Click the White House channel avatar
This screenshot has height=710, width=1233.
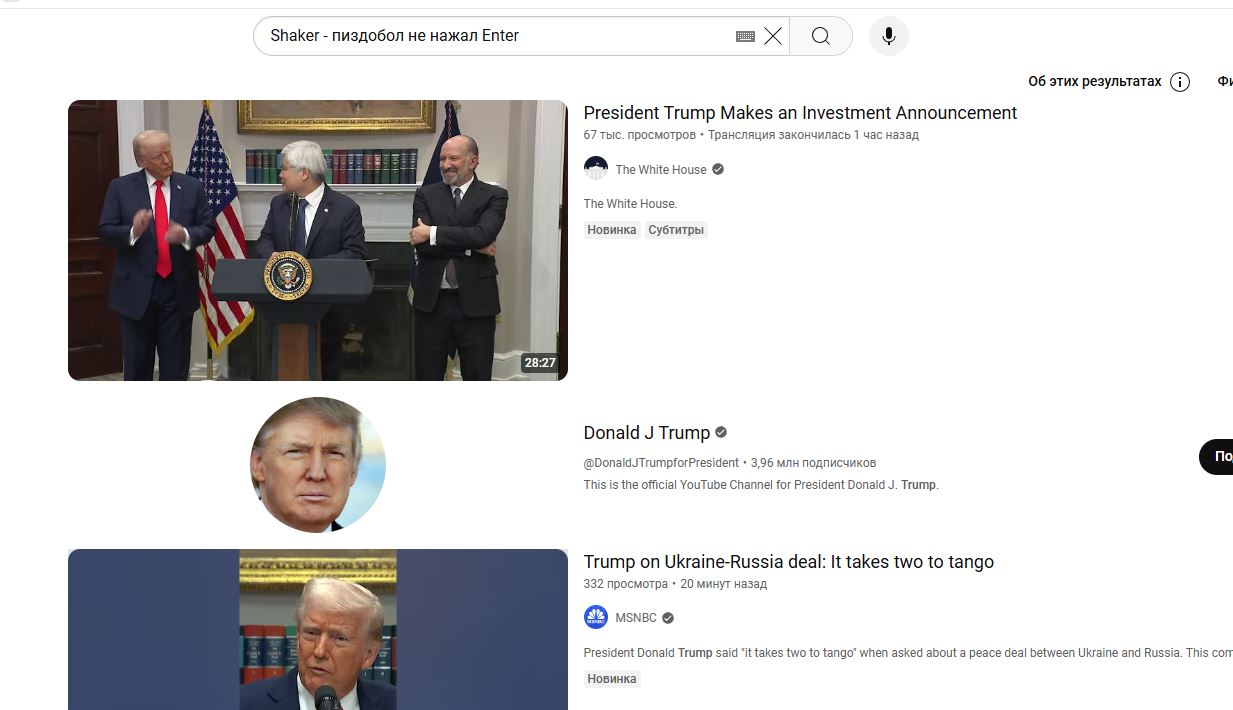(596, 169)
